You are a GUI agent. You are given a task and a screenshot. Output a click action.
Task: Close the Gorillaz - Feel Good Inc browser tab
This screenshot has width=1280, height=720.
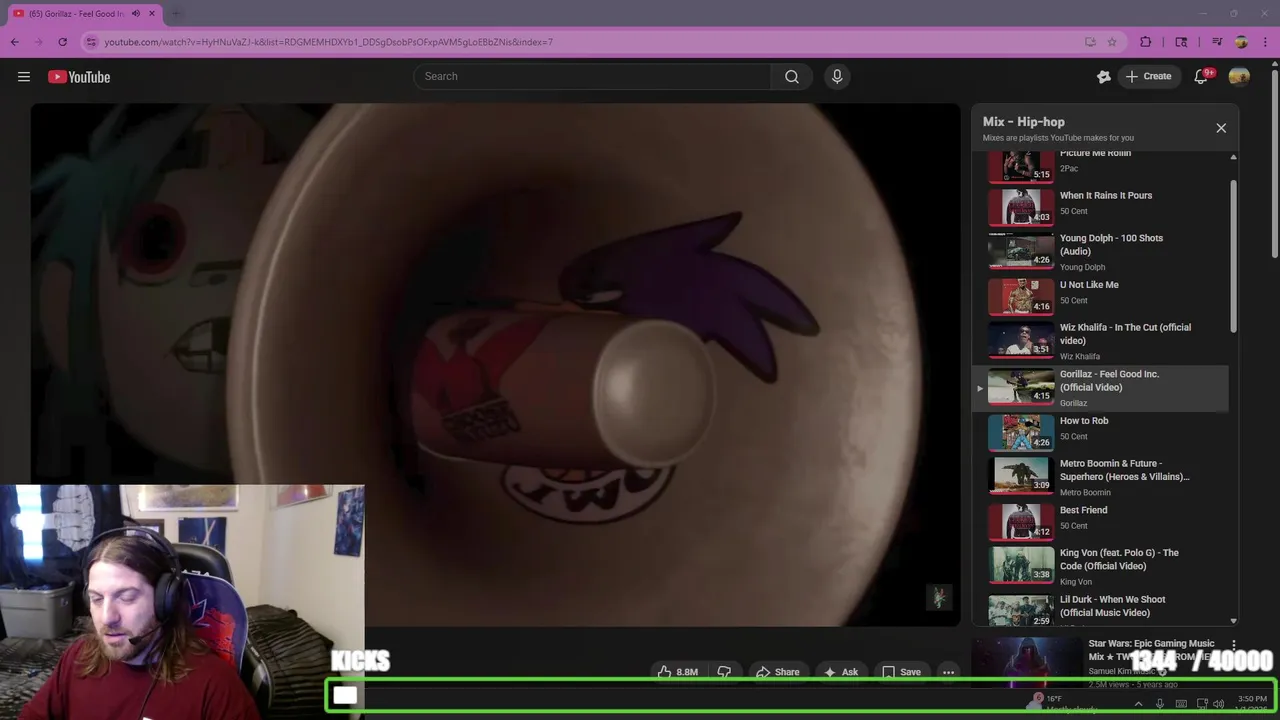coord(153,14)
